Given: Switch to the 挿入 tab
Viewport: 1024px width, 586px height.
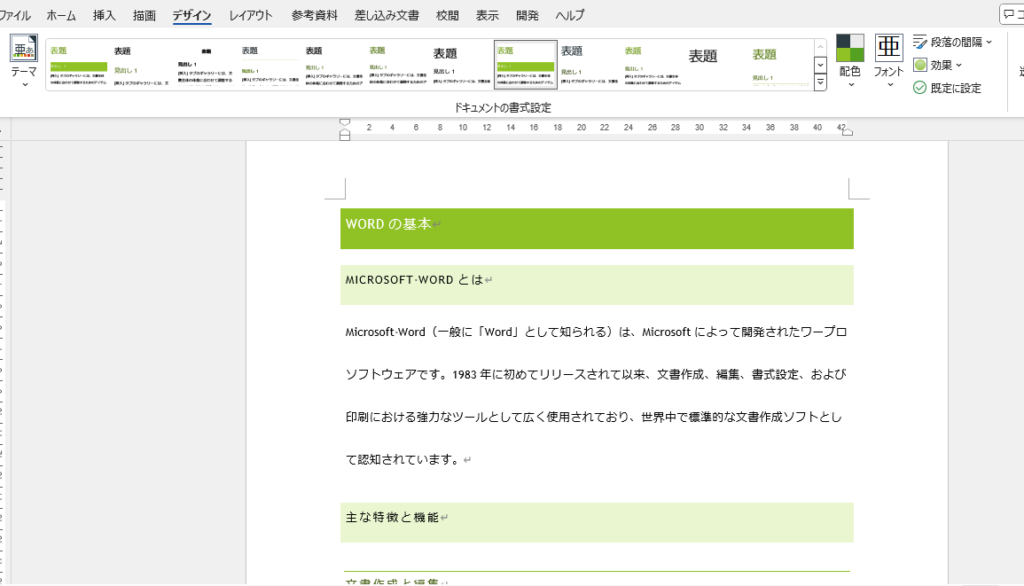Looking at the screenshot, I should coord(104,15).
